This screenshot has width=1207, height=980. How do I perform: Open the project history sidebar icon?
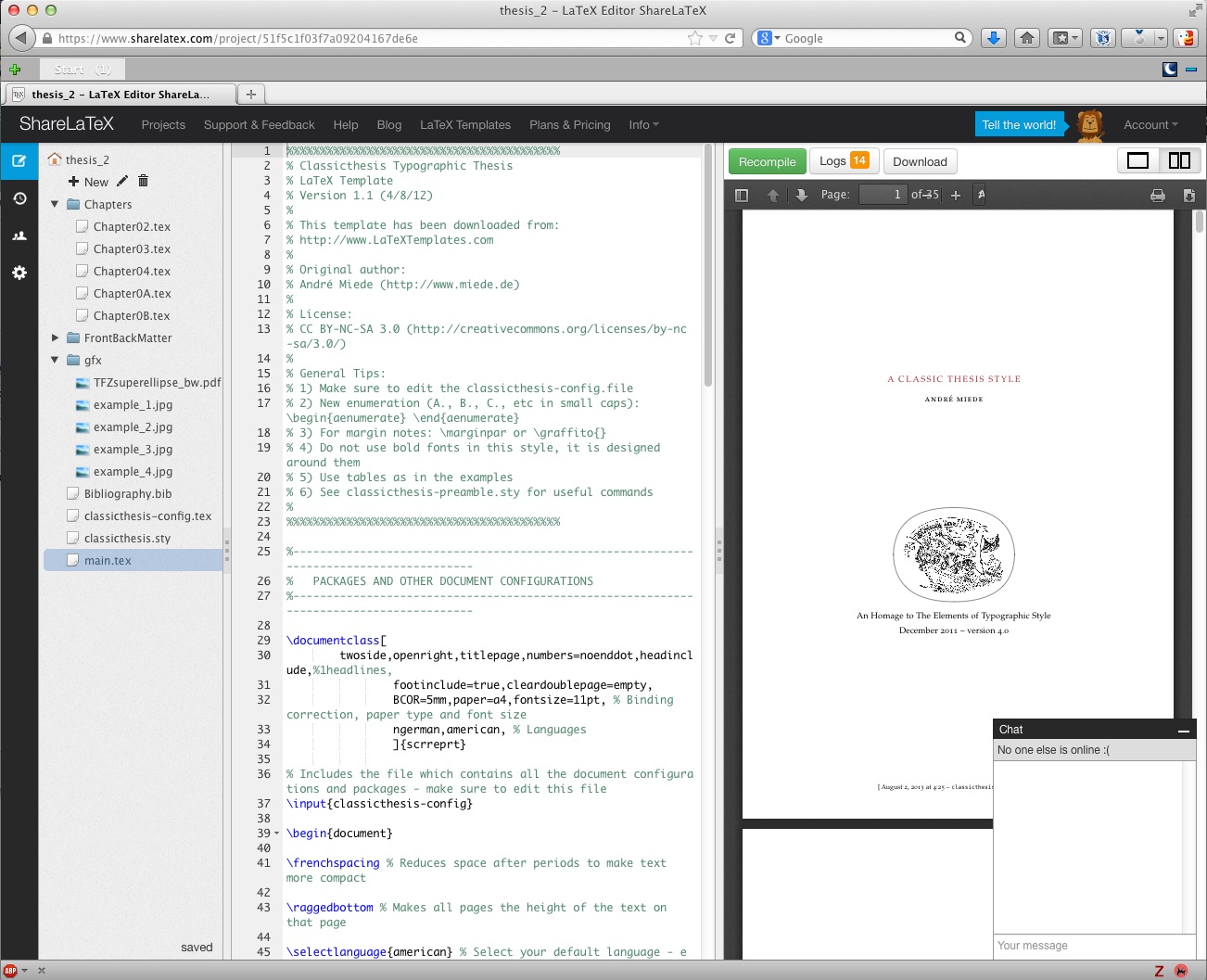[19, 198]
